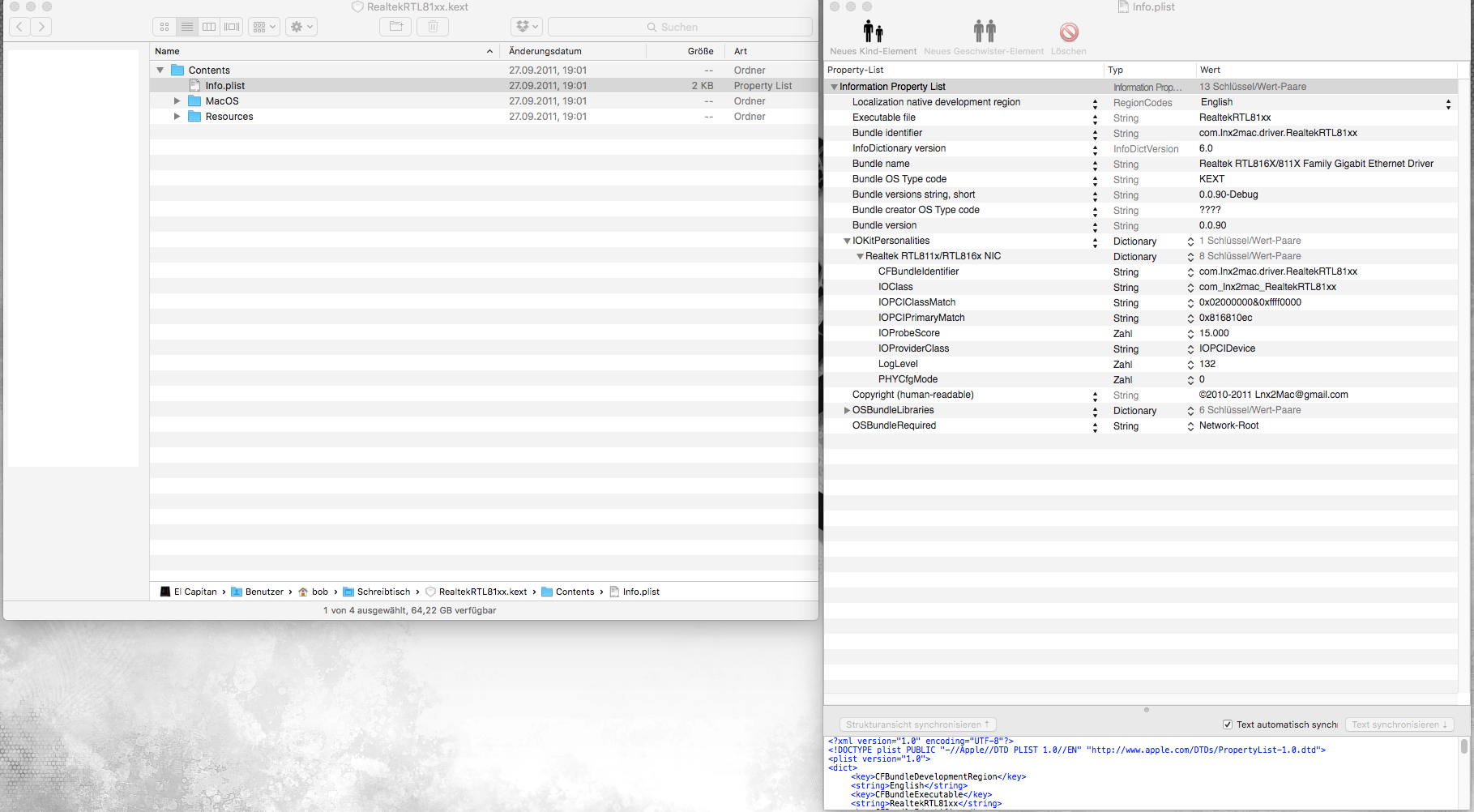Viewport: 1474px width, 812px height.
Task: Open the English value popup for Localization region
Action: coord(1447,103)
